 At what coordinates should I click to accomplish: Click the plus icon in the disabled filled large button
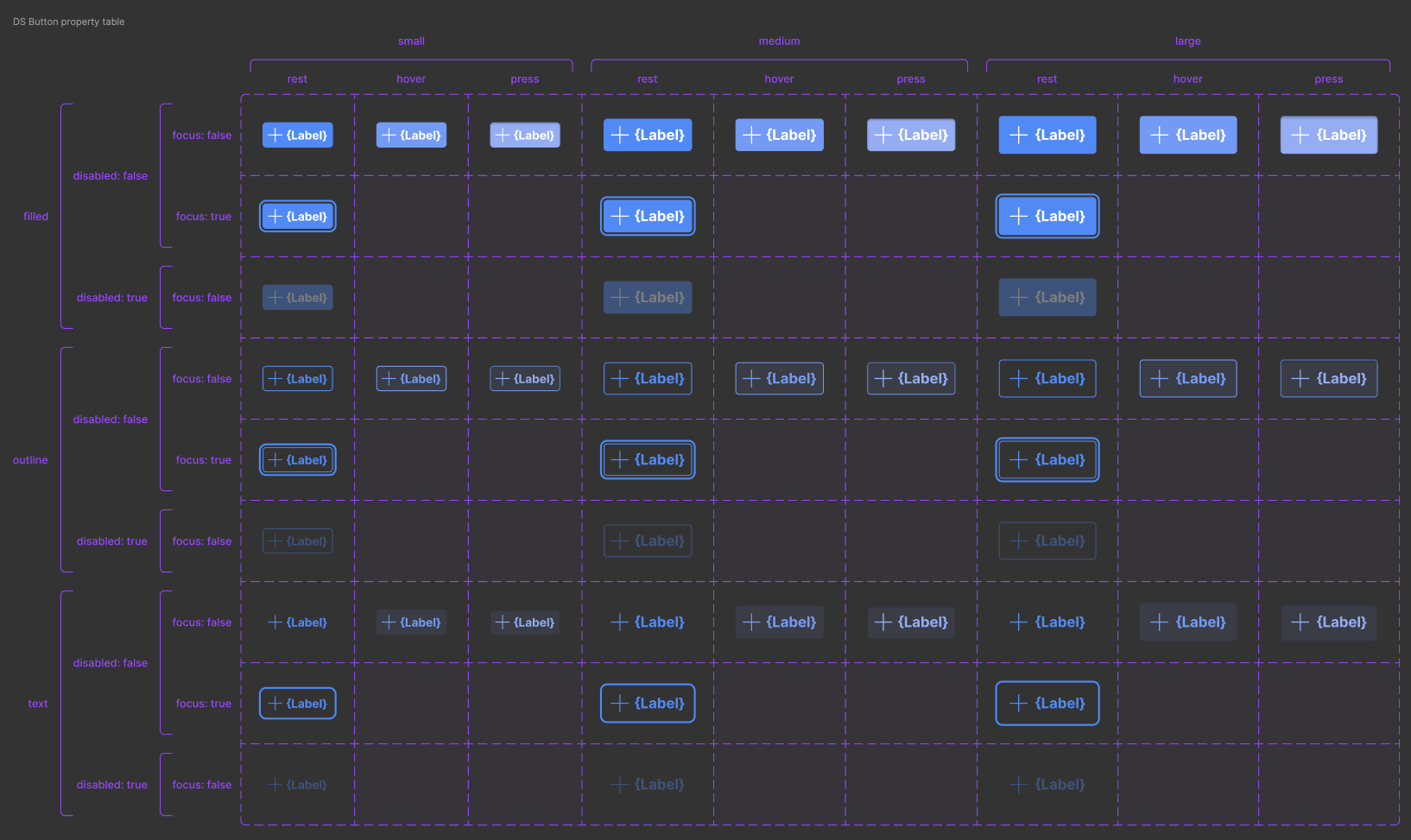pos(1018,298)
